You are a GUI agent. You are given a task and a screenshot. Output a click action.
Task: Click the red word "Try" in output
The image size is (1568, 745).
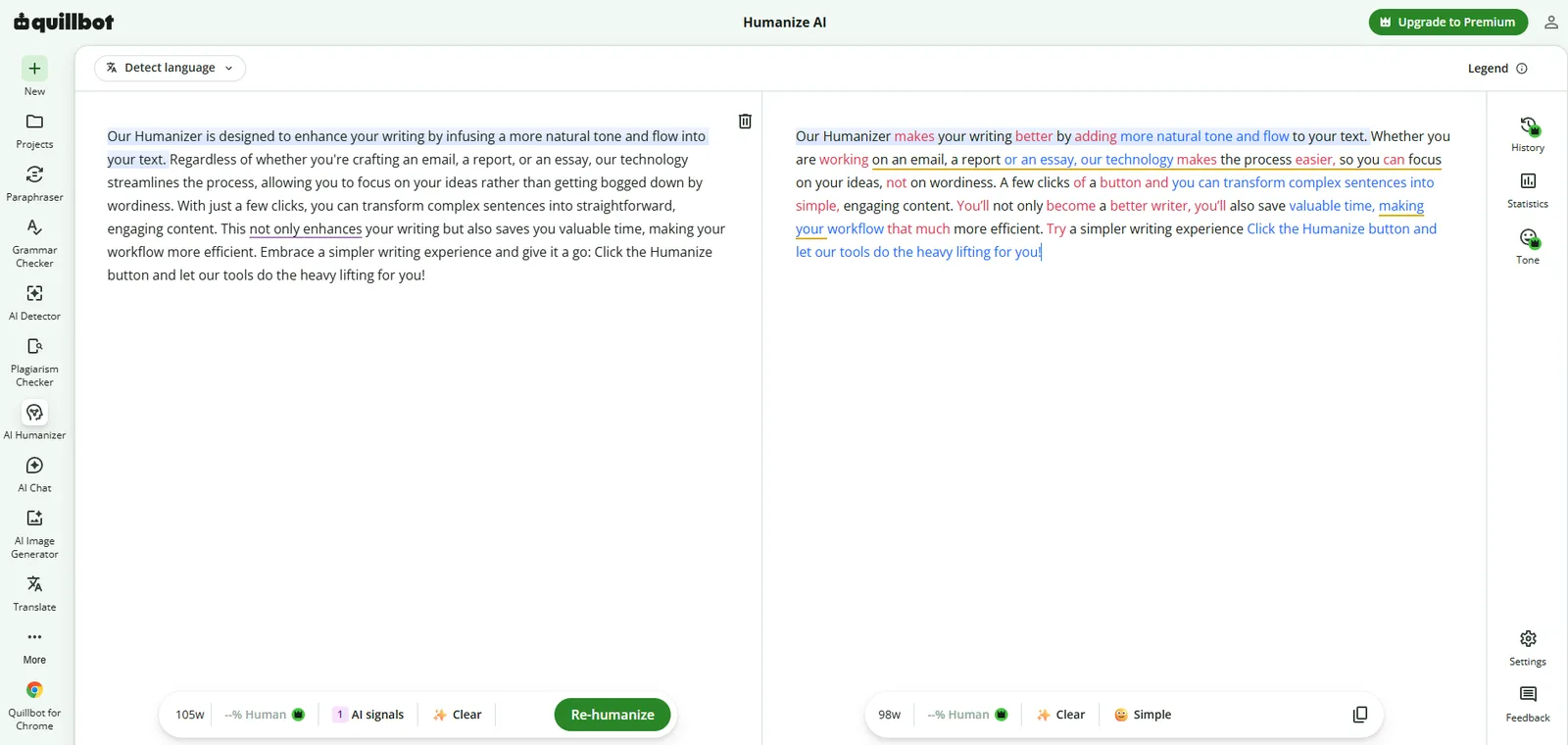[x=1056, y=228]
